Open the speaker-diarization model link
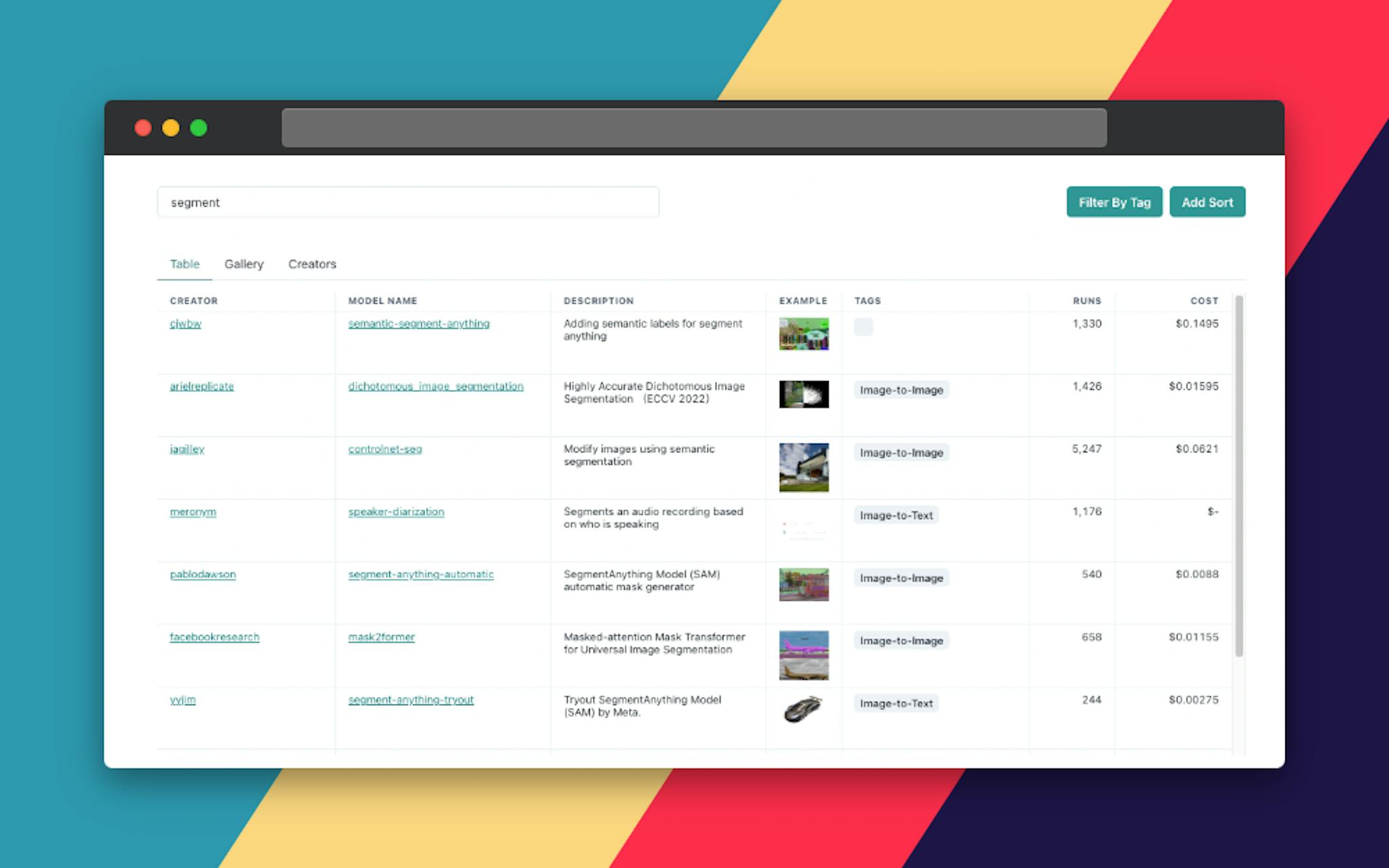The width and height of the screenshot is (1389, 868). [396, 511]
